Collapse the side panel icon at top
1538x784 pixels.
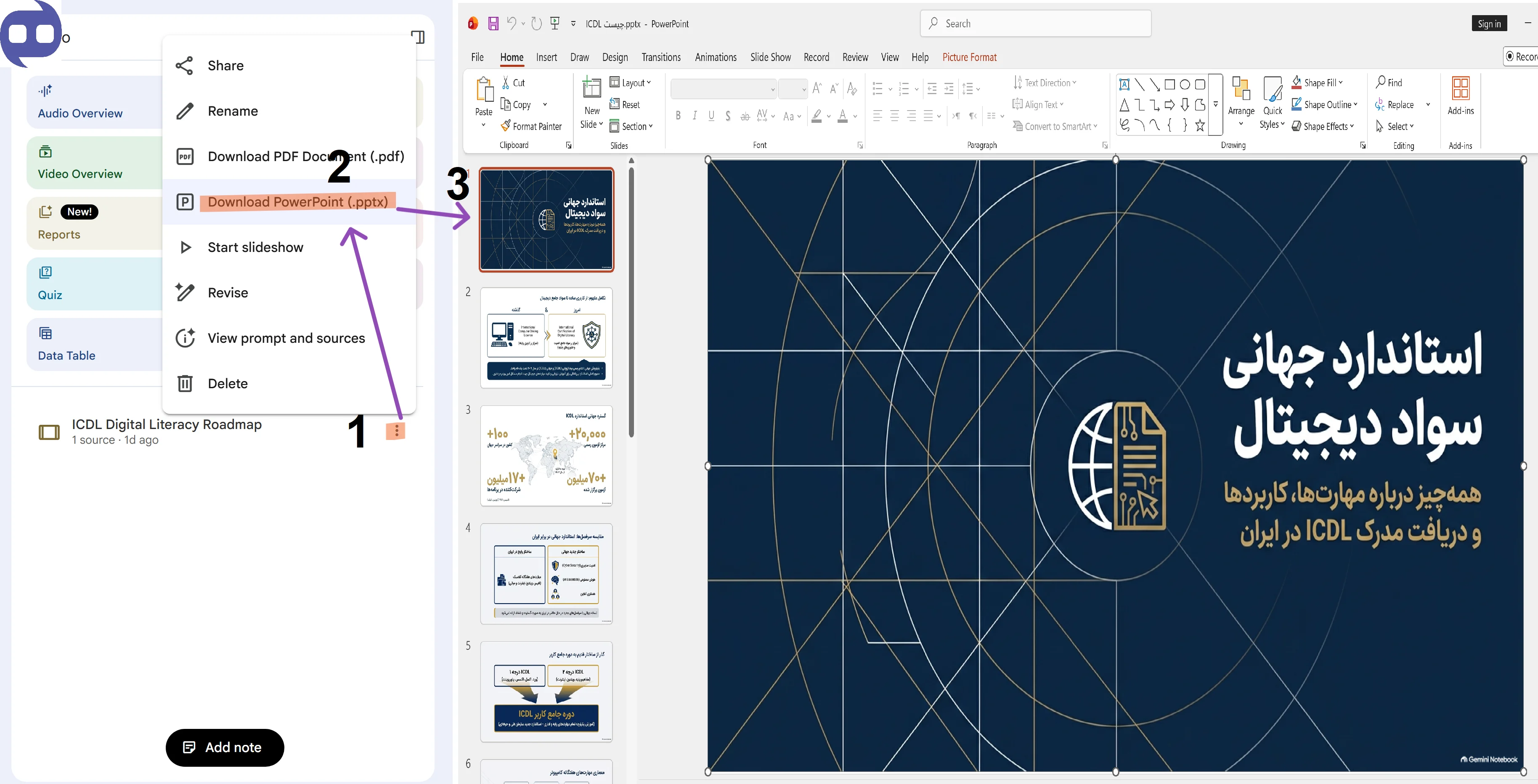point(418,37)
